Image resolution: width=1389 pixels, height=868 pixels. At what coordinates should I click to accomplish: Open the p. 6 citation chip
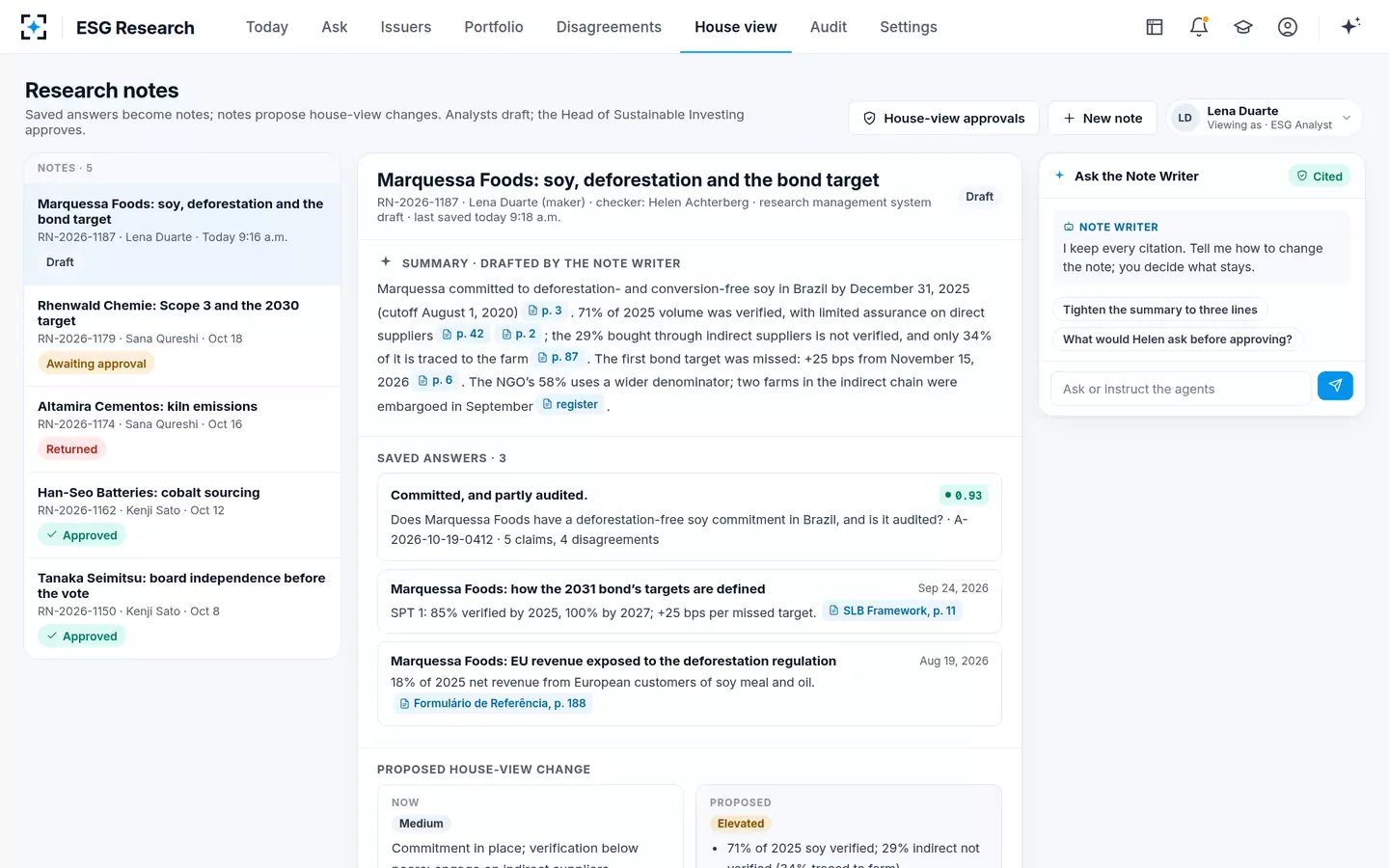436,380
